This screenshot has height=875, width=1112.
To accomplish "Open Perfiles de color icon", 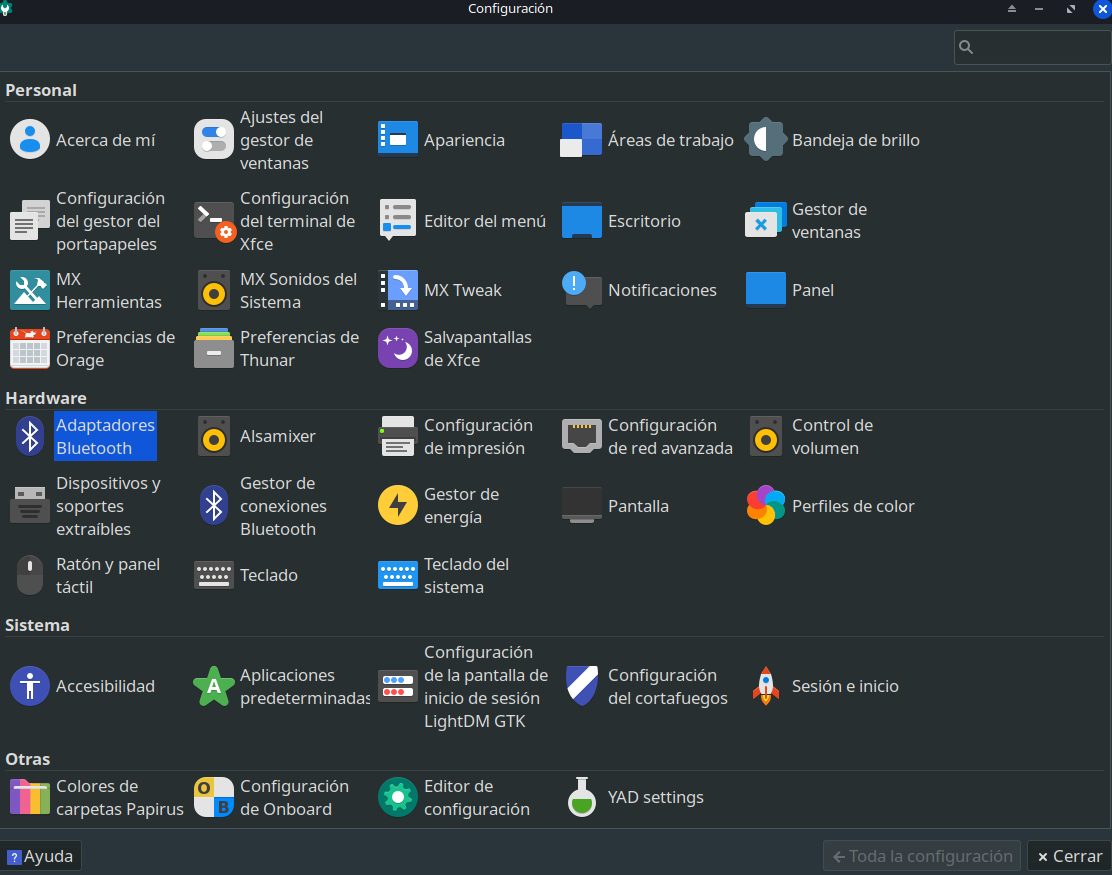I will pyautogui.click(x=766, y=506).
